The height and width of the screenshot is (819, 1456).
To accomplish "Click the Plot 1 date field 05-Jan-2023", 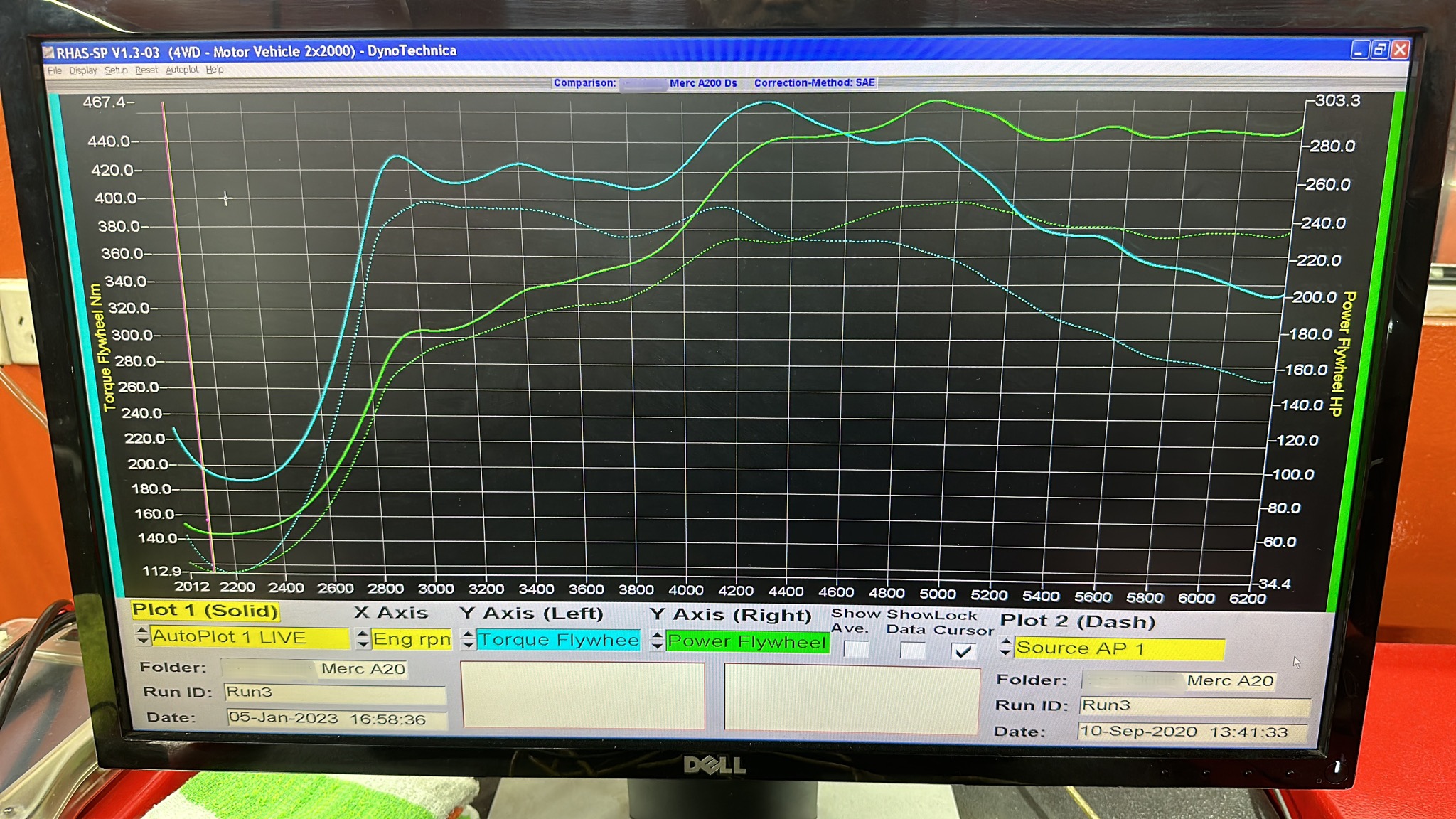I will (337, 719).
